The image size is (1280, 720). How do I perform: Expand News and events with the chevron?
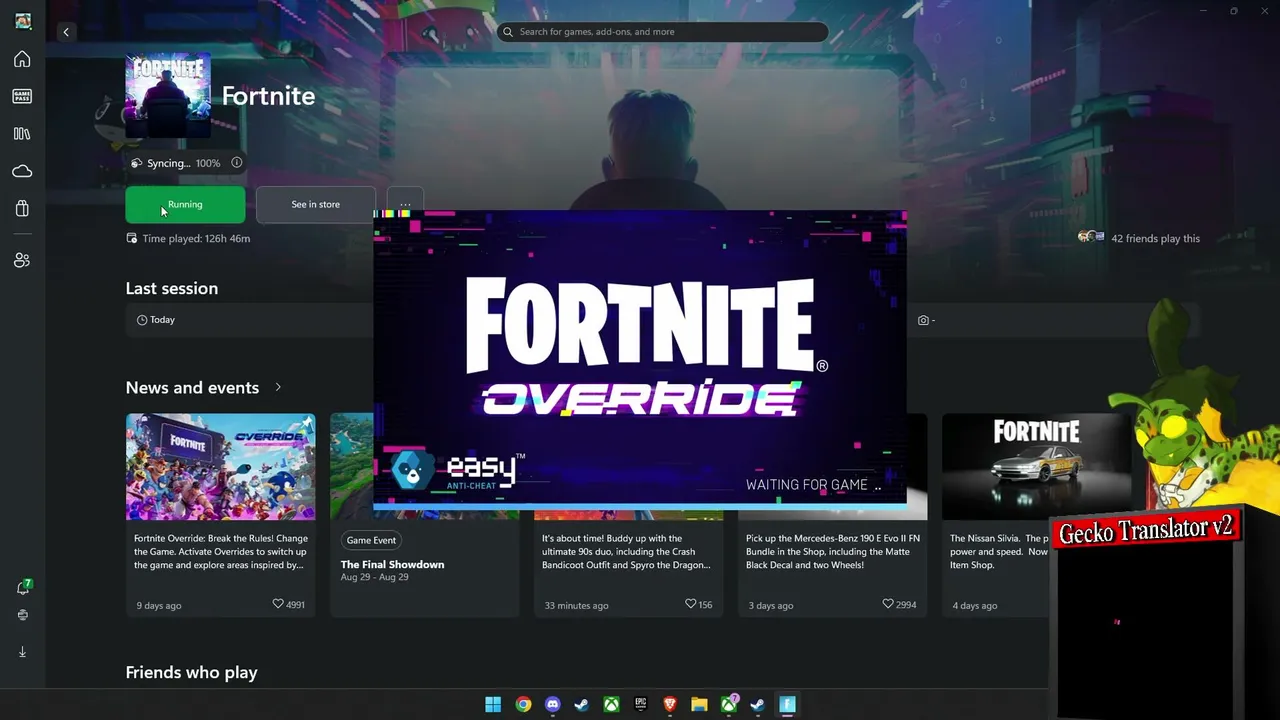(278, 387)
